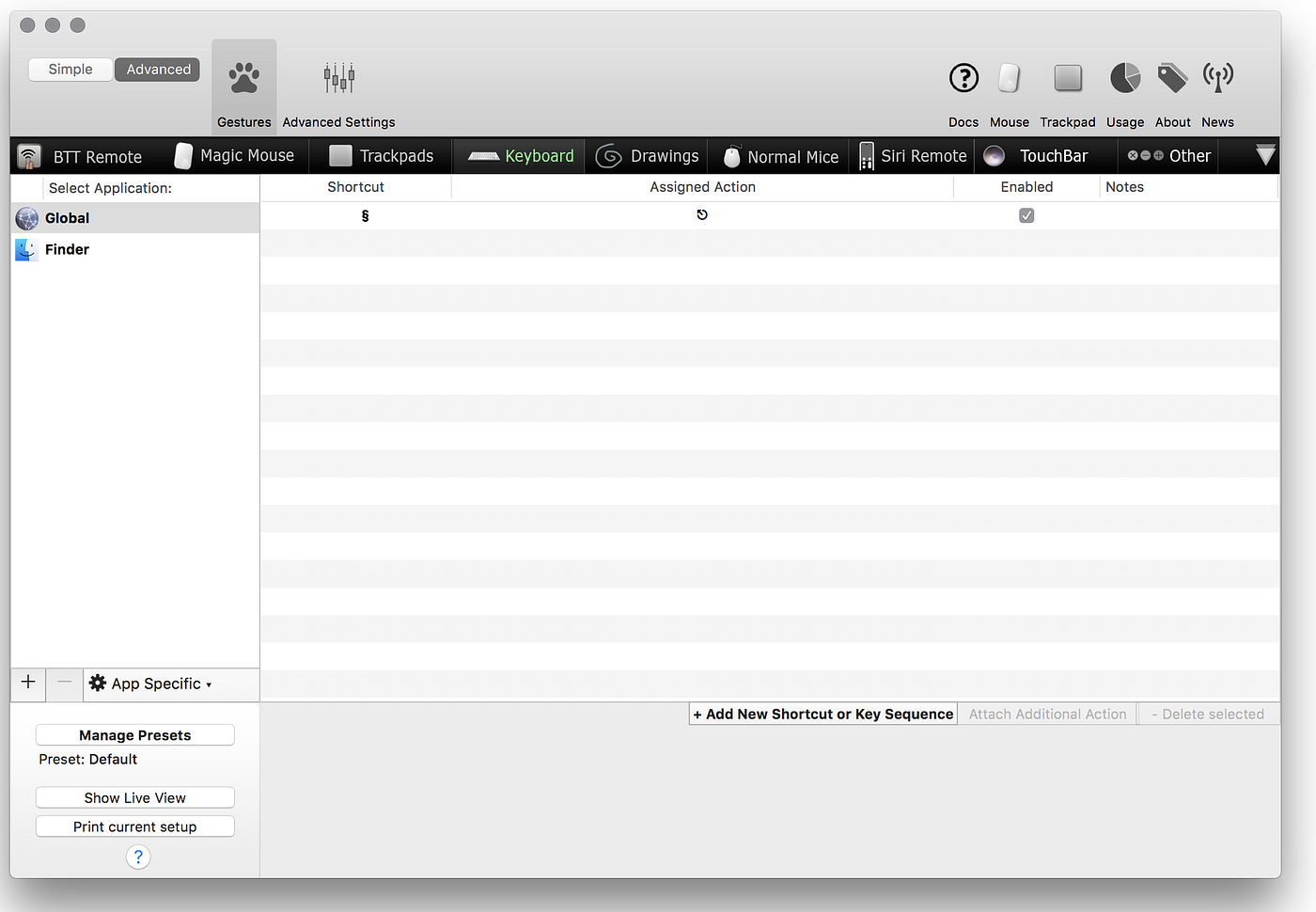This screenshot has height=912, width=1316.
Task: Switch to Normal Mice tab
Action: [x=780, y=156]
